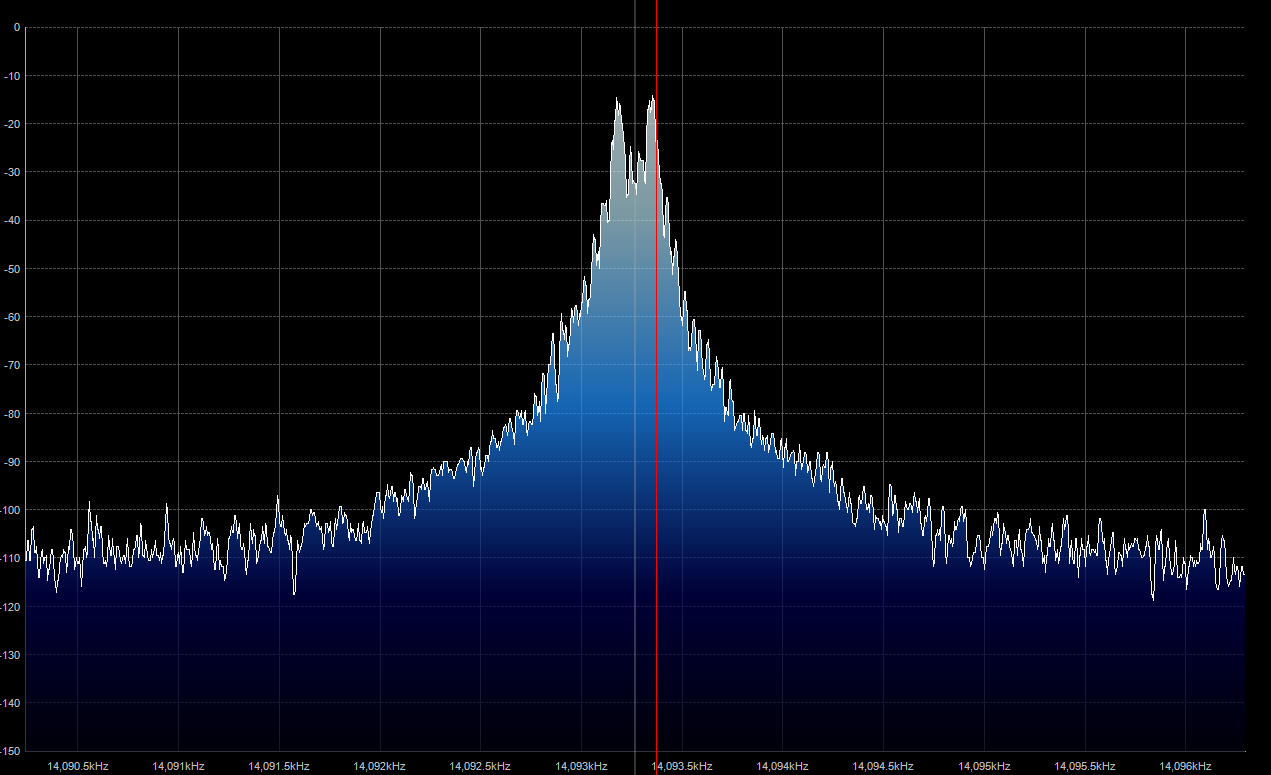Click the -150 dB scale label
Image resolution: width=1271 pixels, height=775 pixels.
pyautogui.click(x=11, y=751)
